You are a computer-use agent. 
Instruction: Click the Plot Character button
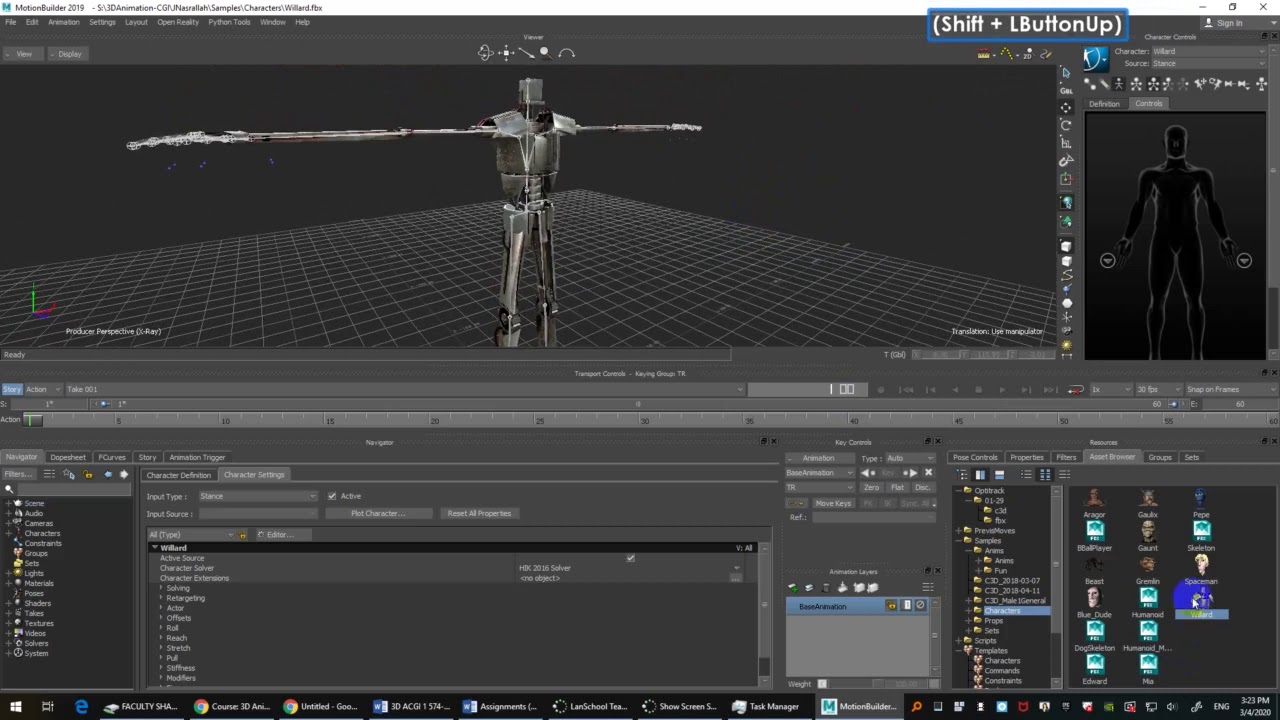377,514
